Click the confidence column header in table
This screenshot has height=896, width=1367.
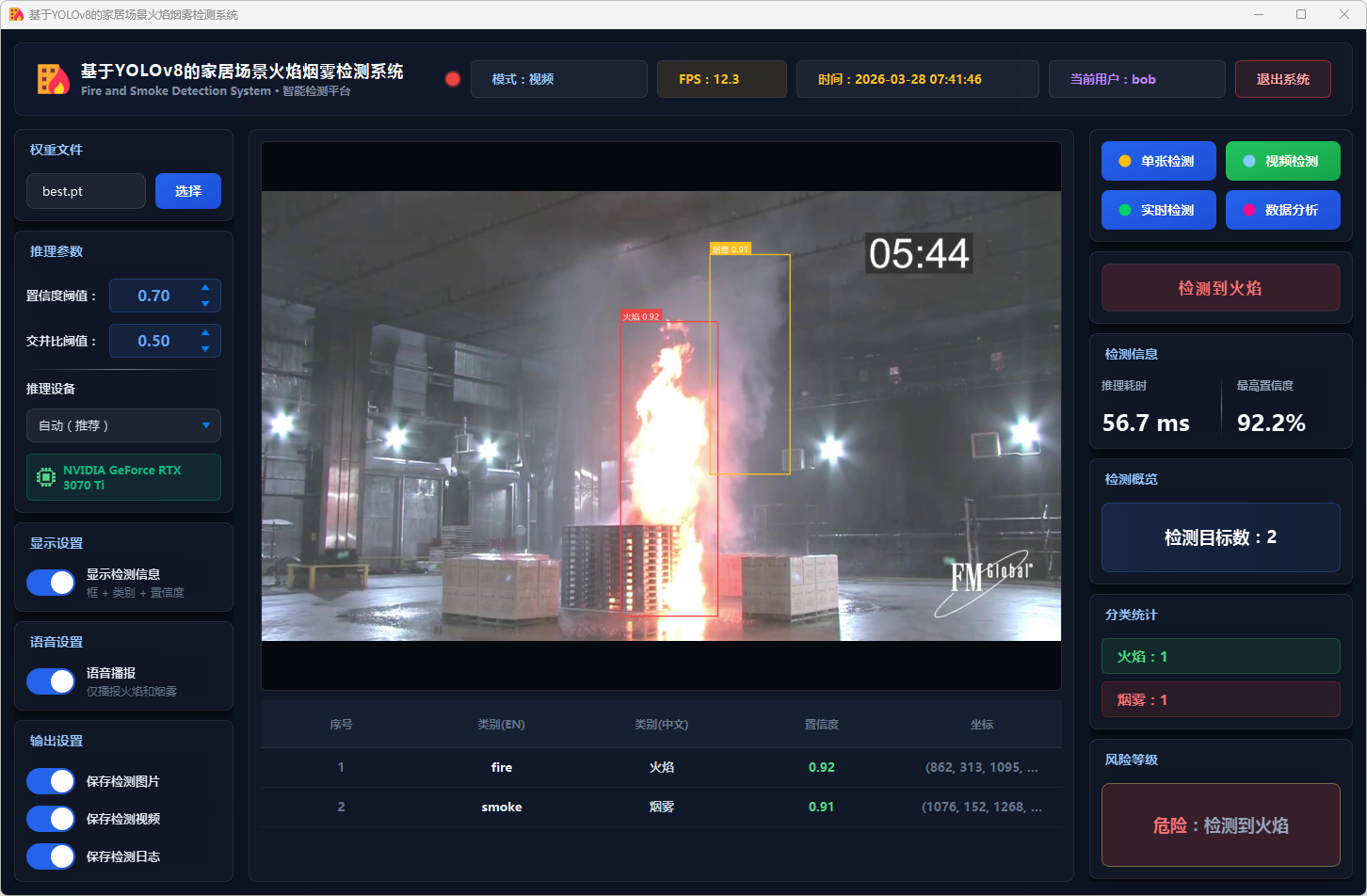coord(821,725)
